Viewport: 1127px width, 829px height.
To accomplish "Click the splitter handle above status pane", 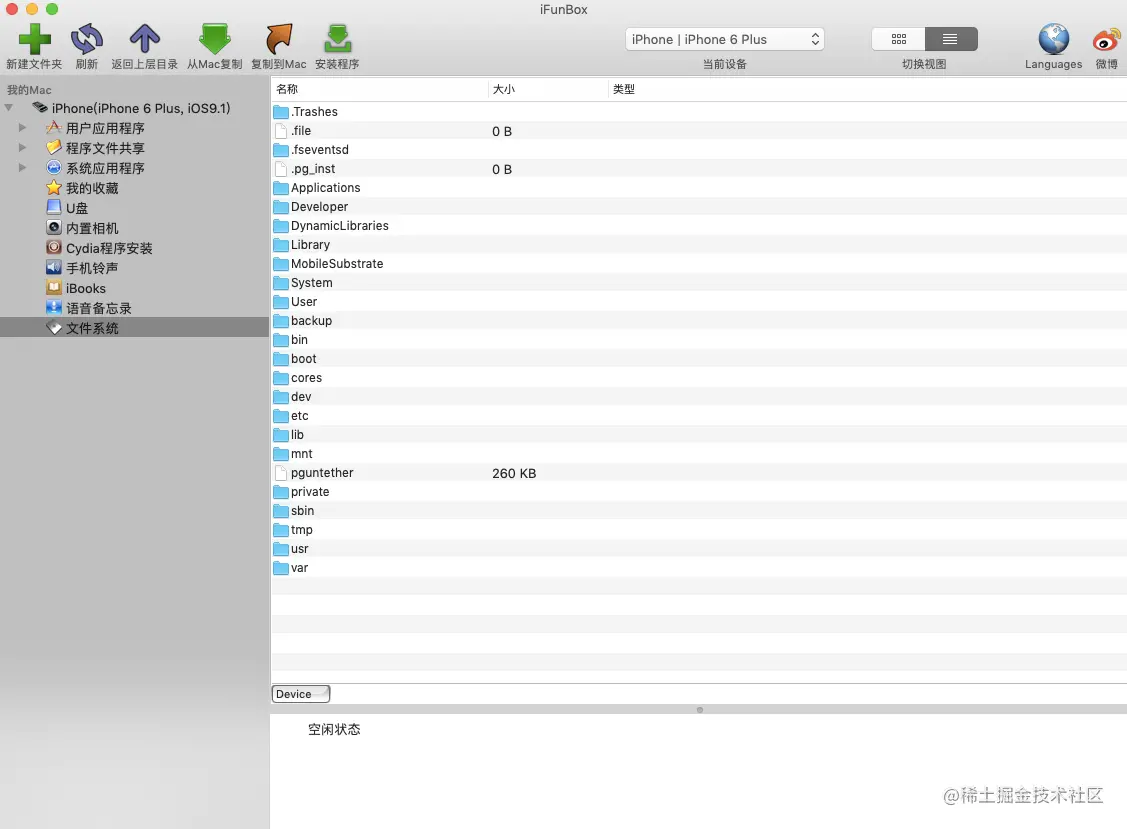I will (x=699, y=710).
